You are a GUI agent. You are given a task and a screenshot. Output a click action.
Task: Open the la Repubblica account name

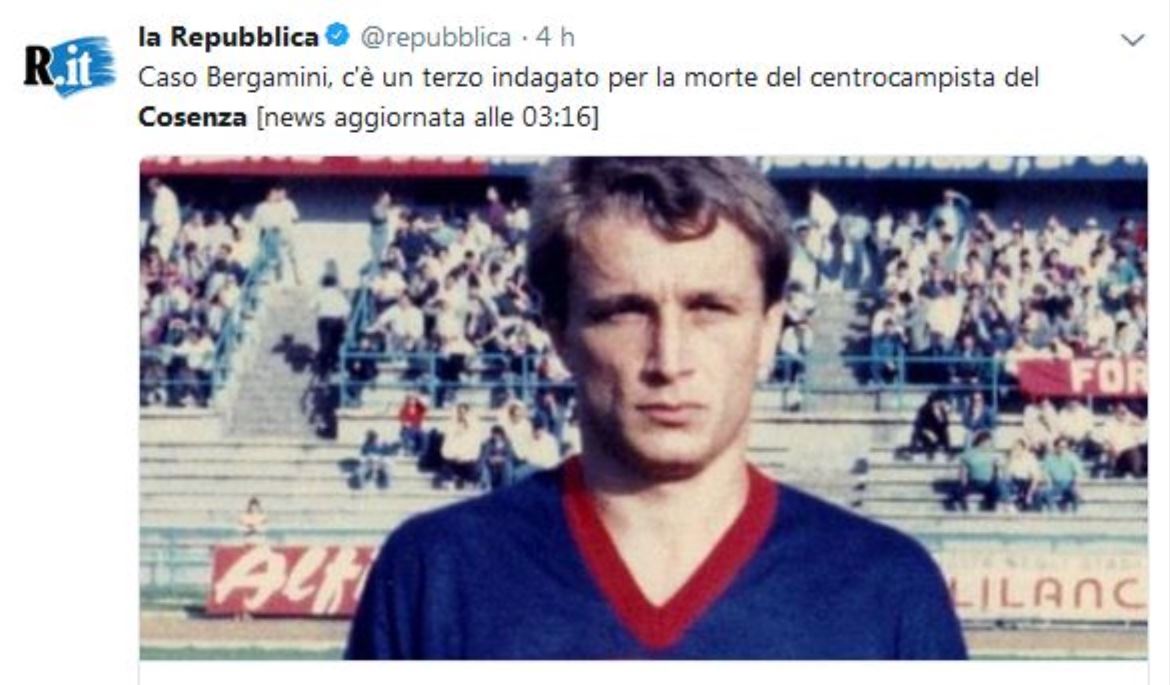(x=228, y=37)
